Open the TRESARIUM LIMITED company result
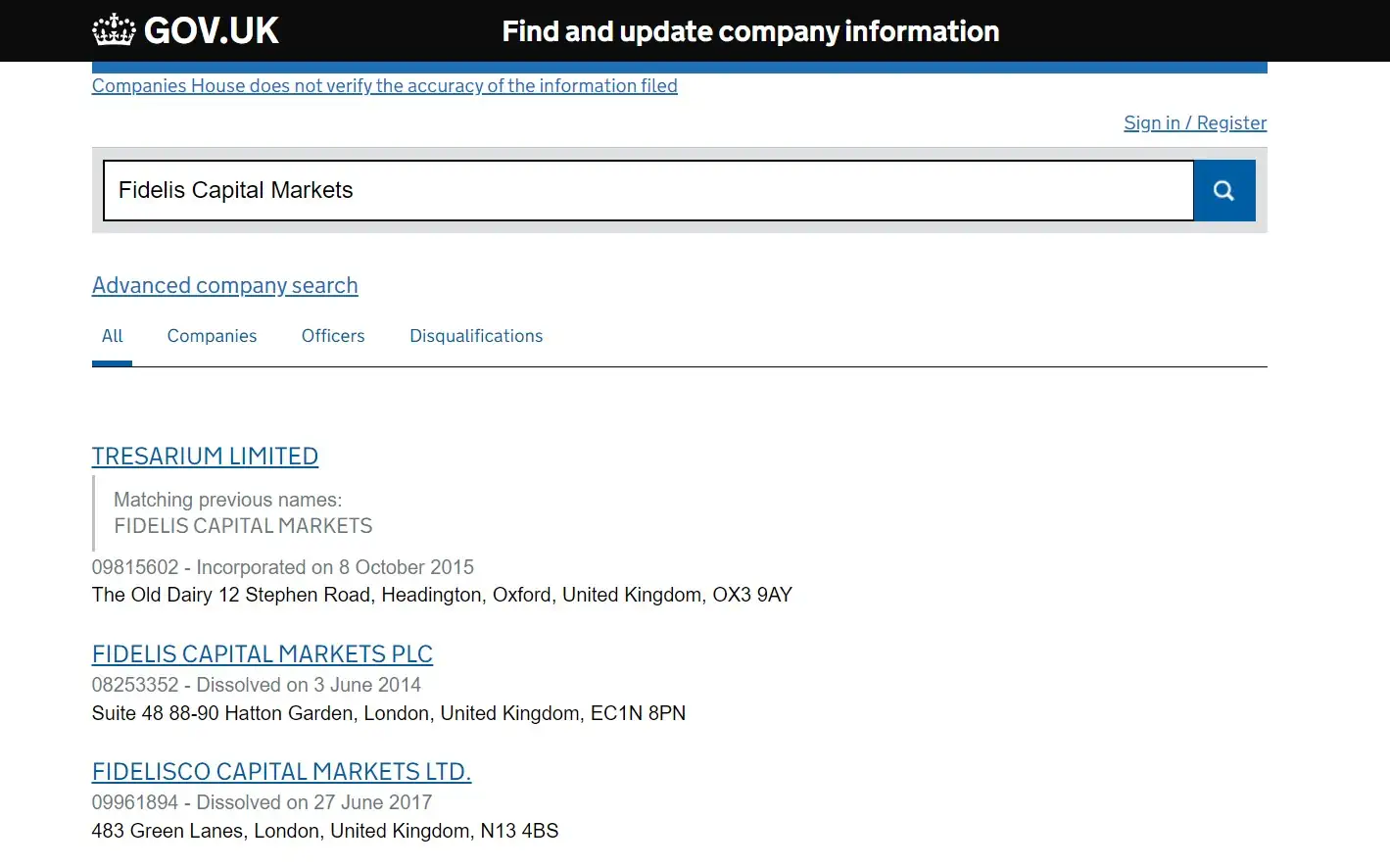1390x868 pixels. pos(205,457)
